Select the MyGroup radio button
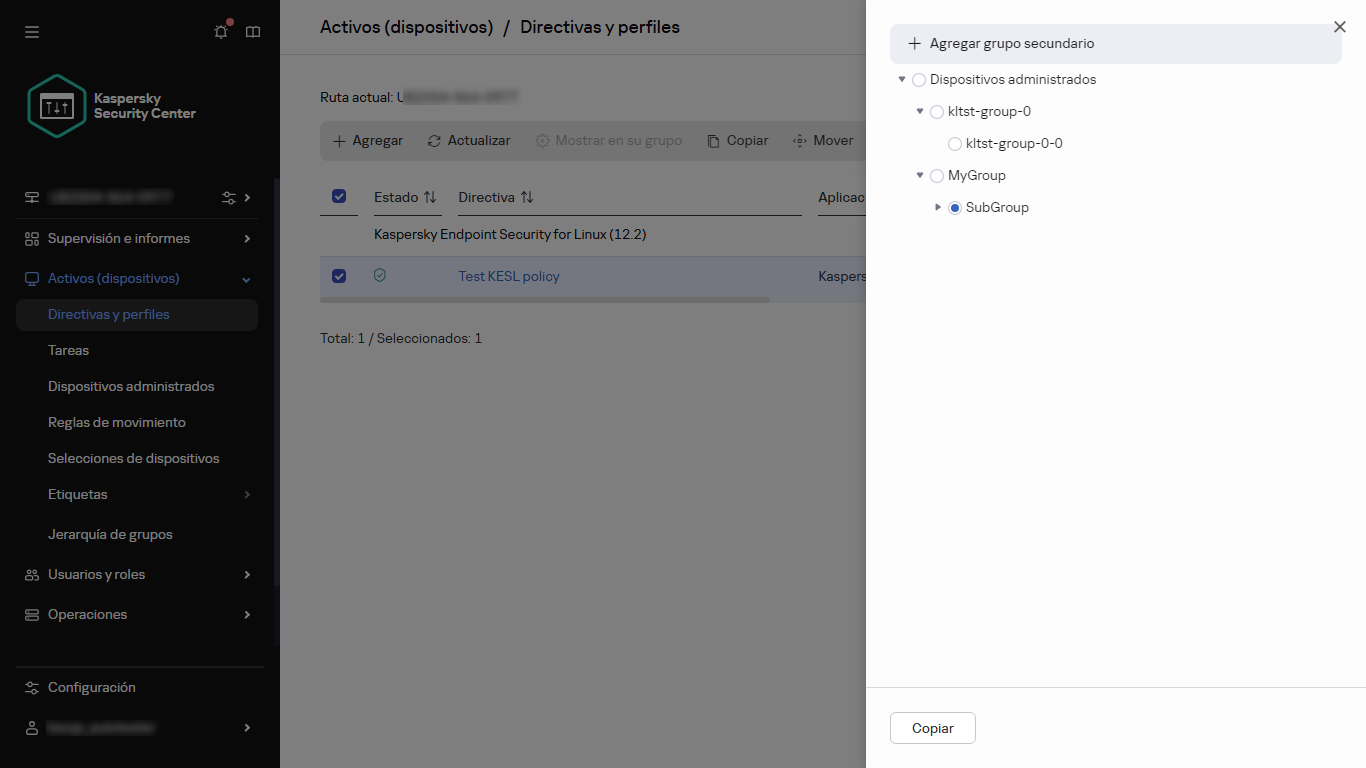Screen dimensions: 1366x768 937,176
